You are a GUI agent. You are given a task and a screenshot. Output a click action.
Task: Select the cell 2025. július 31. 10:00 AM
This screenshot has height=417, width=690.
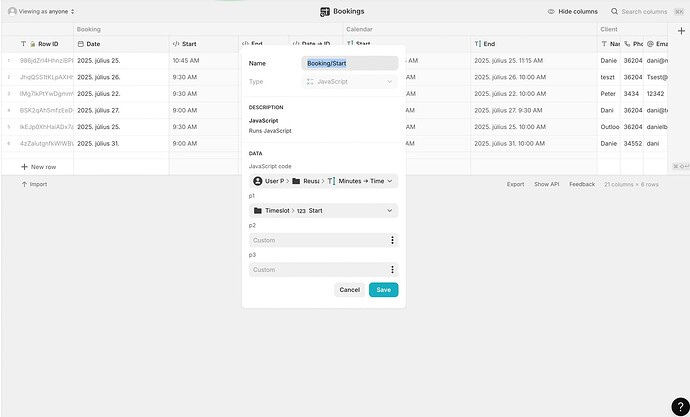[x=534, y=144]
